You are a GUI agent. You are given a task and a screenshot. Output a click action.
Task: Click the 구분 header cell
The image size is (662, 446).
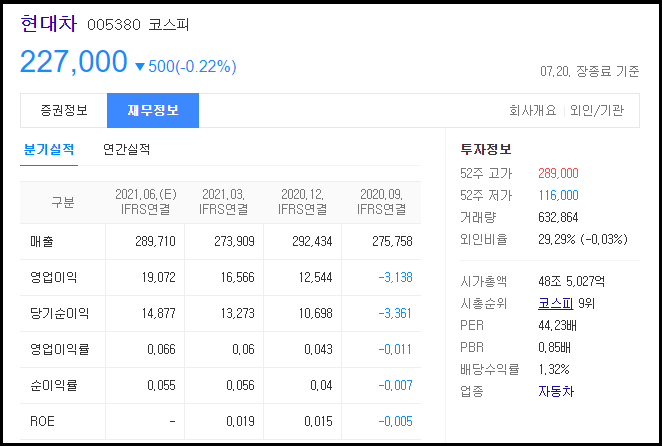pyautogui.click(x=62, y=202)
